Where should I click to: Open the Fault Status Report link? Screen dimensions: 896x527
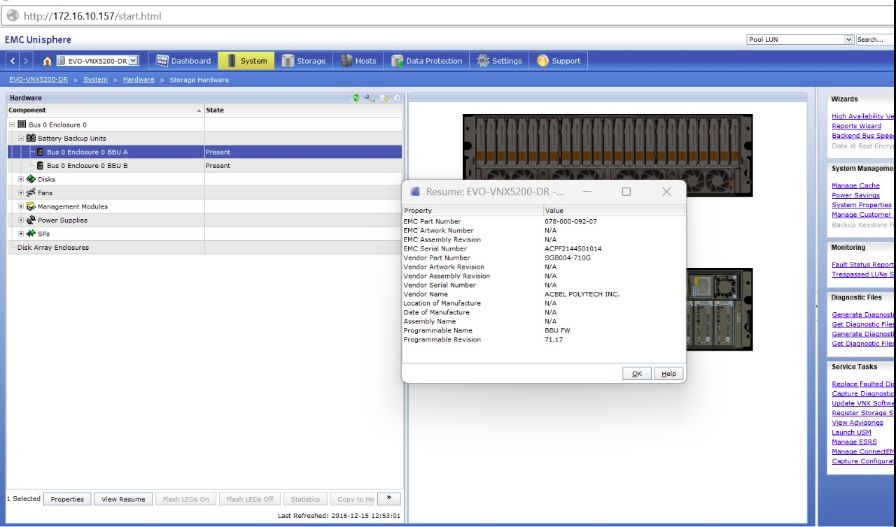(862, 264)
